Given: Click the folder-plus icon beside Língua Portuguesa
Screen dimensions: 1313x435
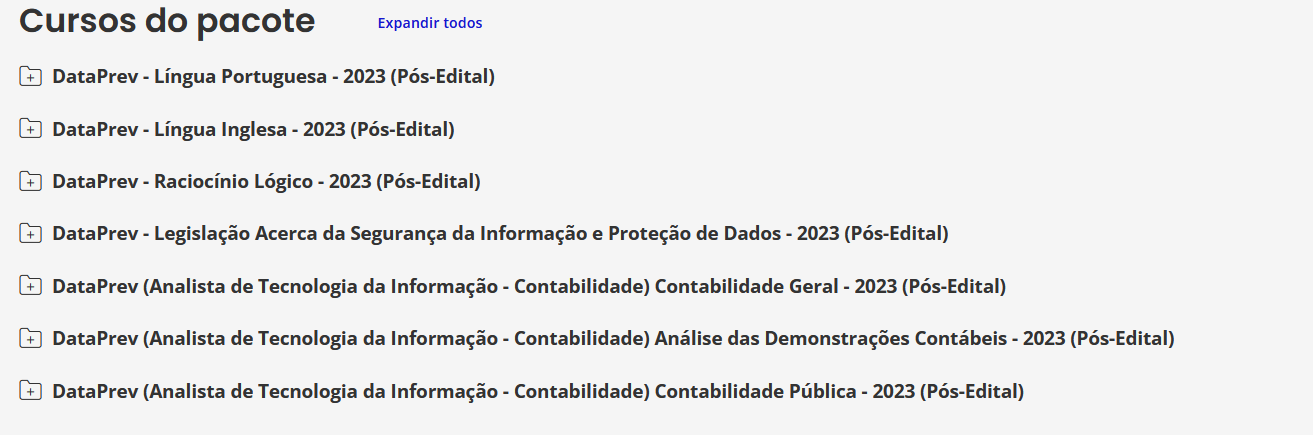Looking at the screenshot, I should click(30, 76).
